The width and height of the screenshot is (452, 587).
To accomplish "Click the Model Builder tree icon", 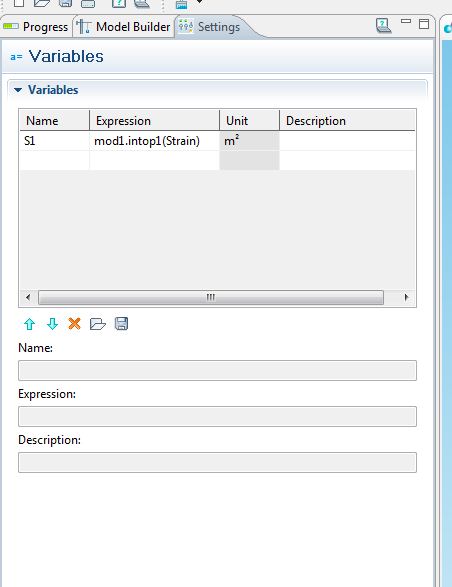I will tap(83, 27).
